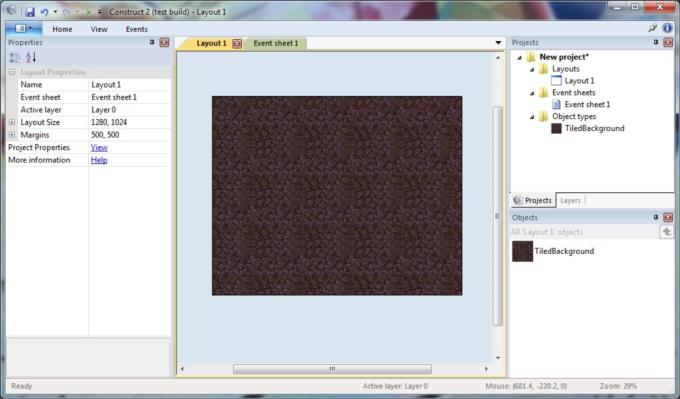
Task: Collapse the Layout Properties section
Action: point(12,72)
